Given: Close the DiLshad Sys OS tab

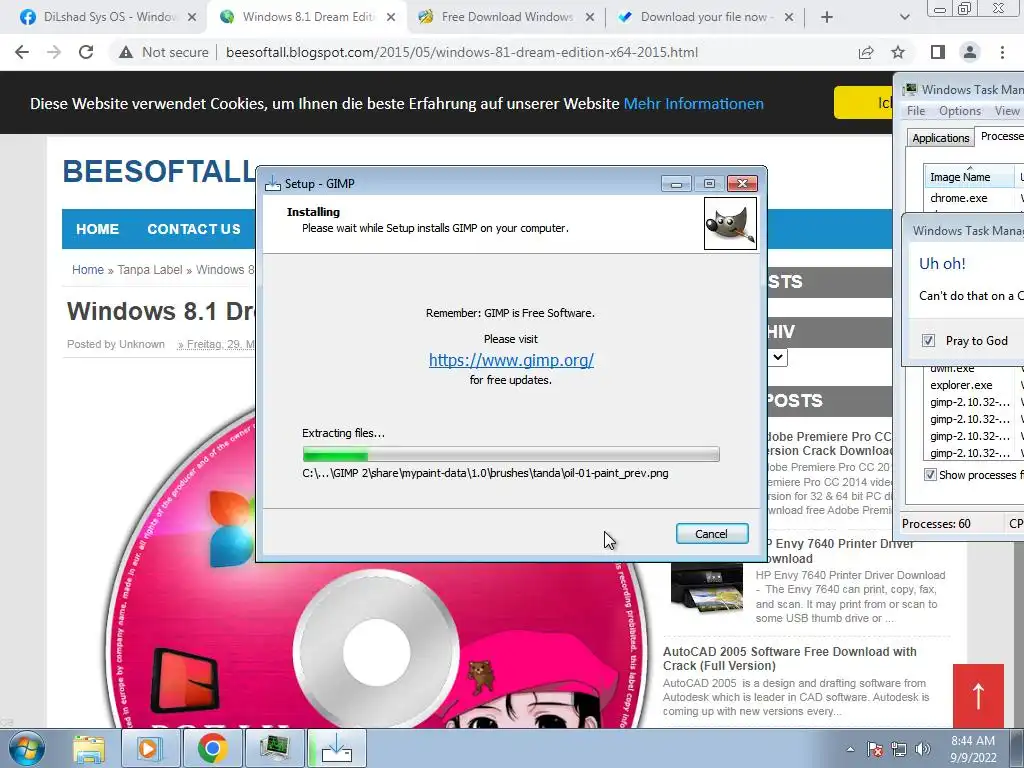Looking at the screenshot, I should click(192, 17).
